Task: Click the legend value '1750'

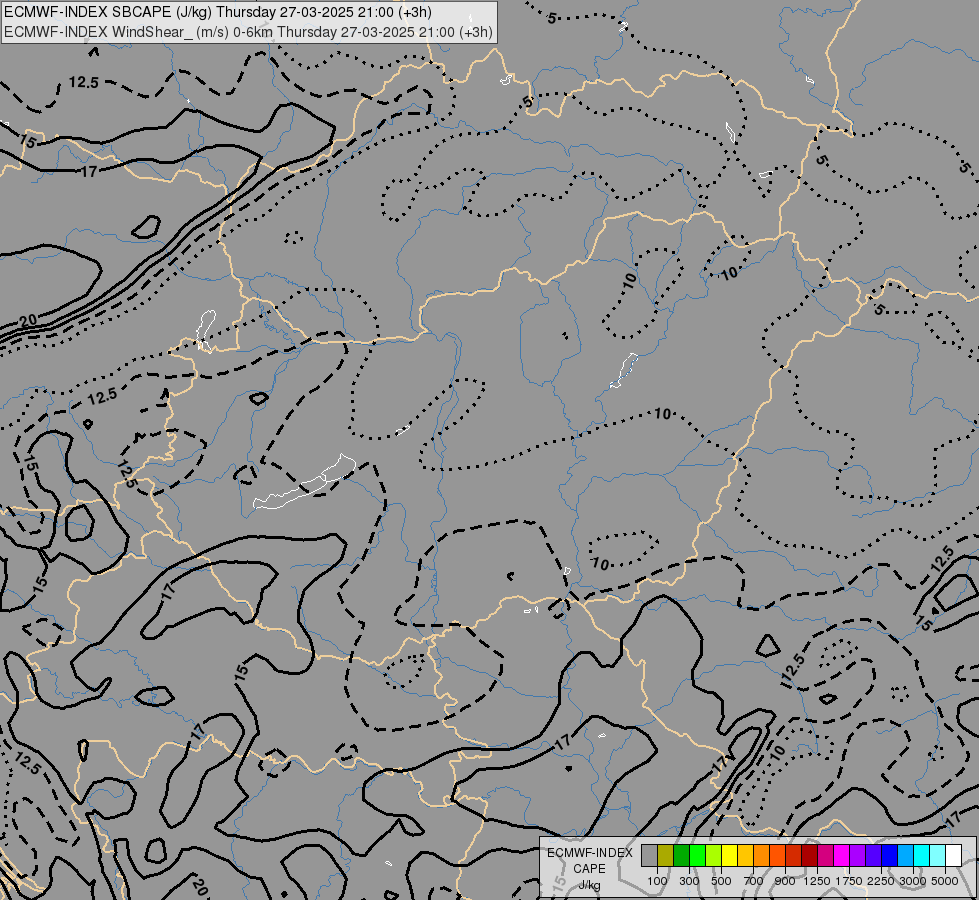Action: [849, 881]
